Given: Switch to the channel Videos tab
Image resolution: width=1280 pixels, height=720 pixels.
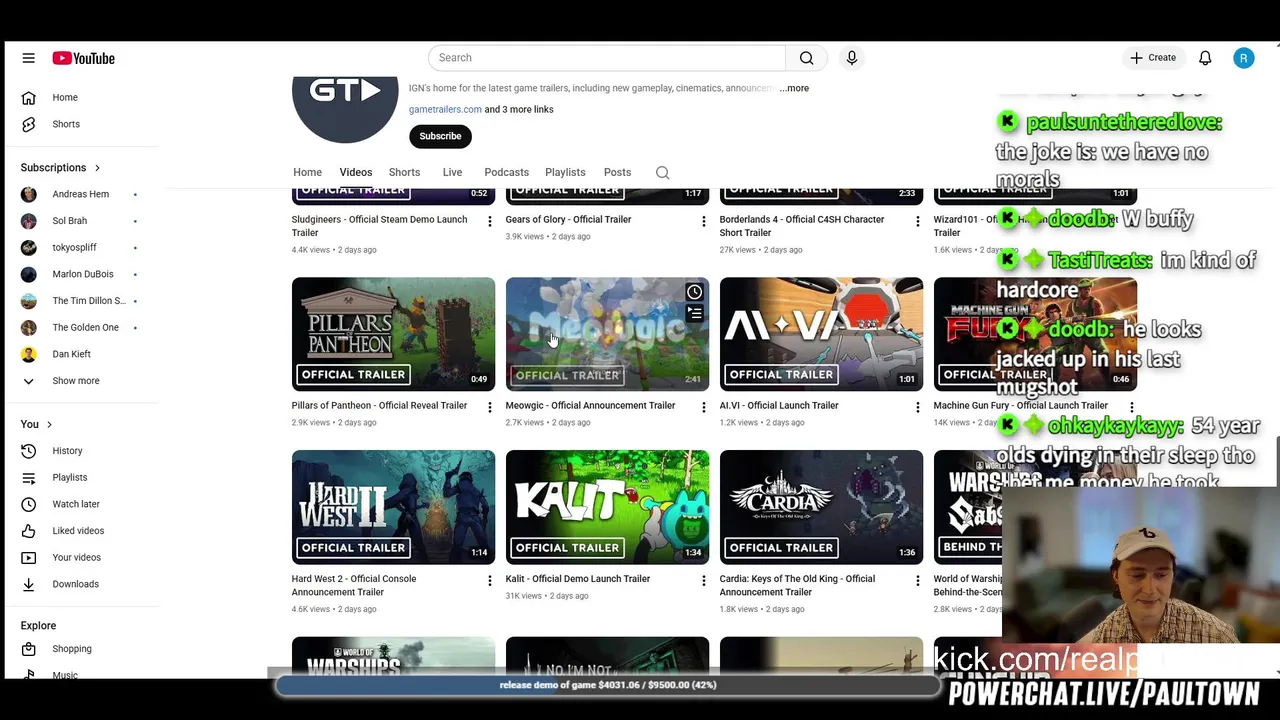Looking at the screenshot, I should (x=355, y=172).
